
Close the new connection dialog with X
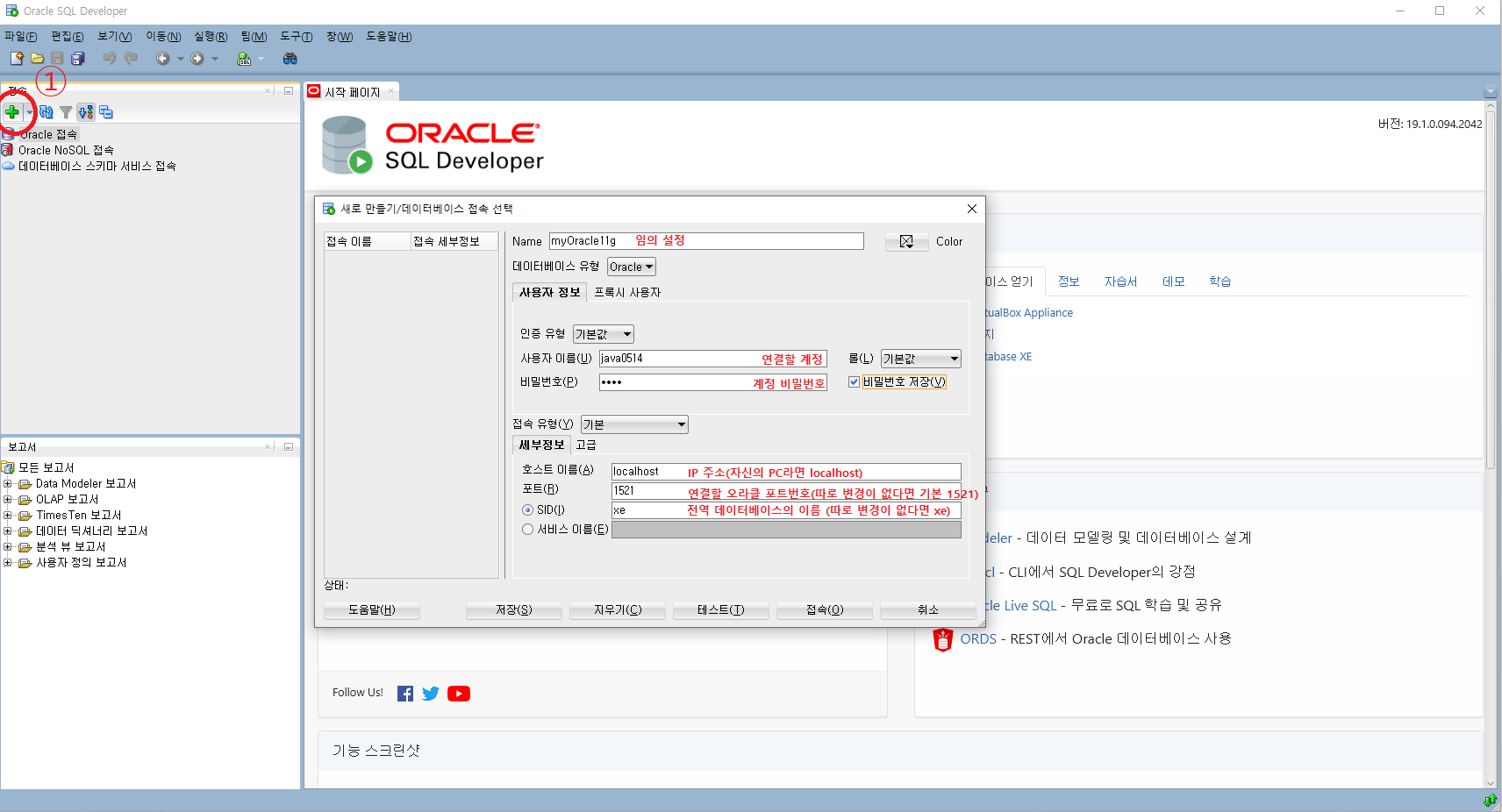click(972, 209)
